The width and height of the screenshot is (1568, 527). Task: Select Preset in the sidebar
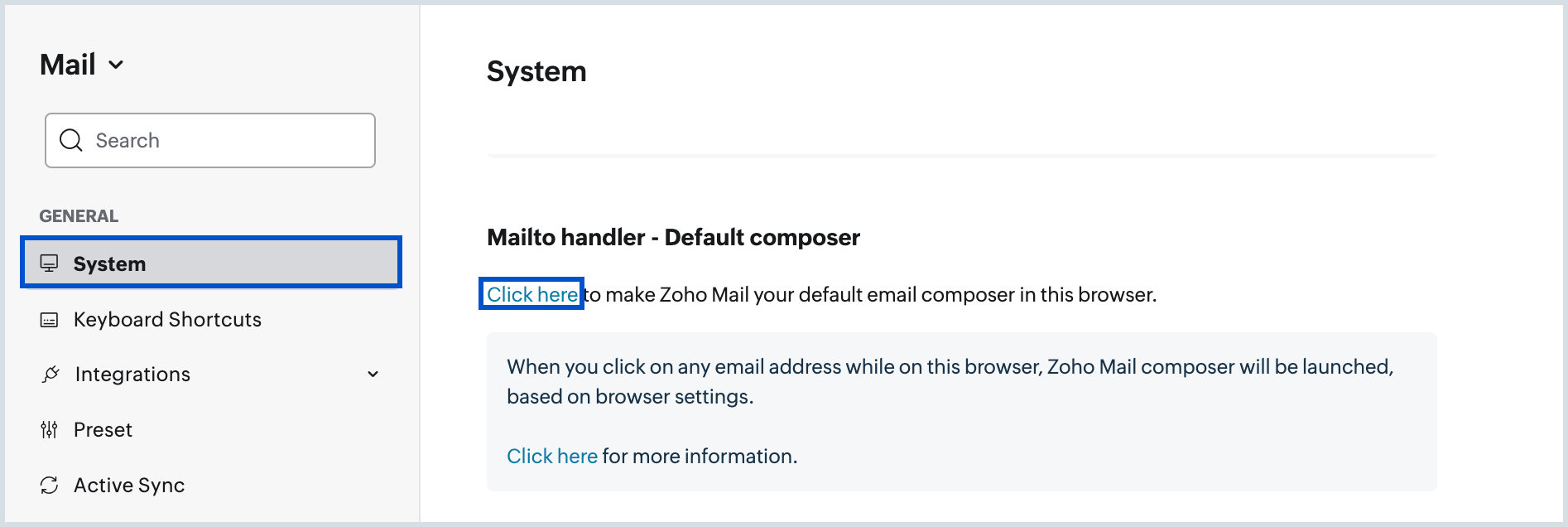(x=102, y=429)
